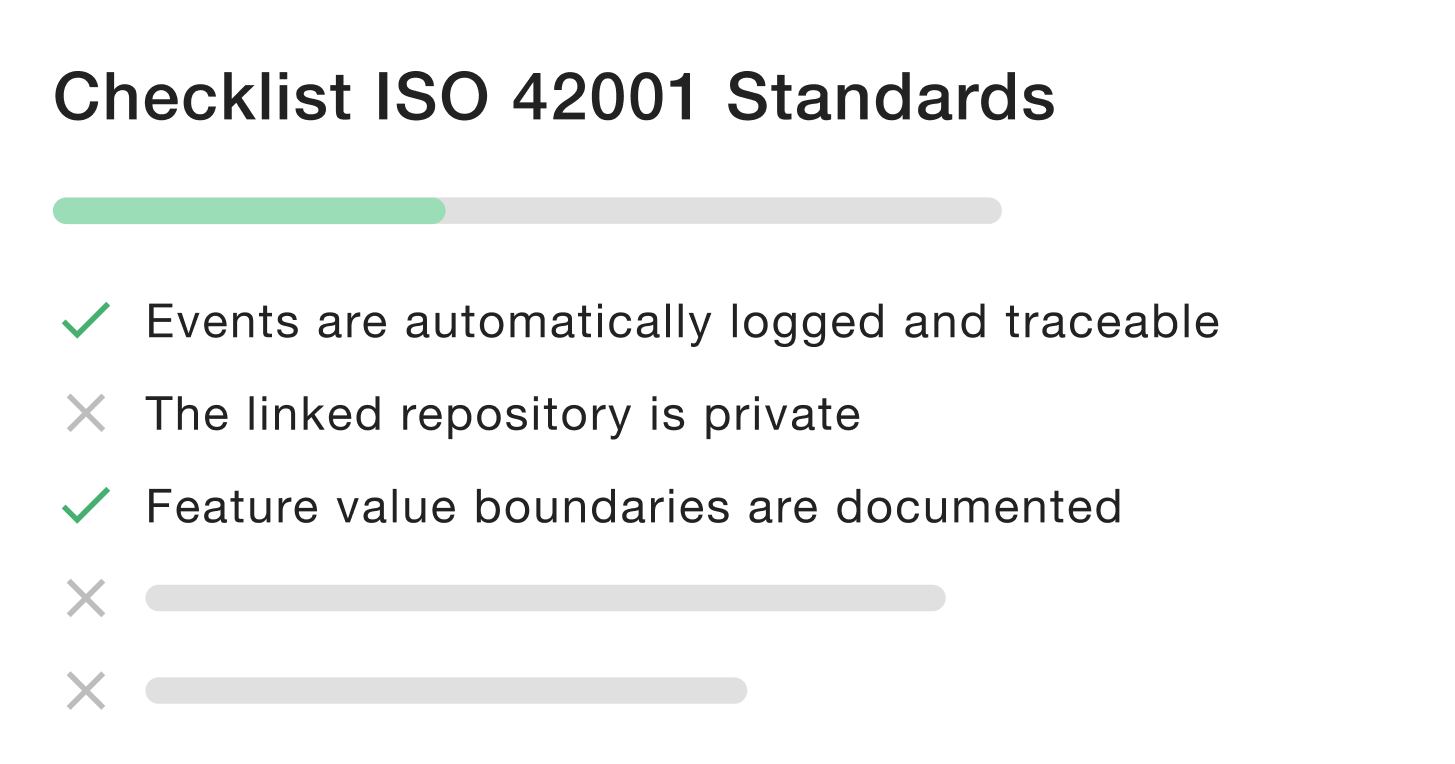
Task: Click the word documented in the third item
Action: point(978,506)
